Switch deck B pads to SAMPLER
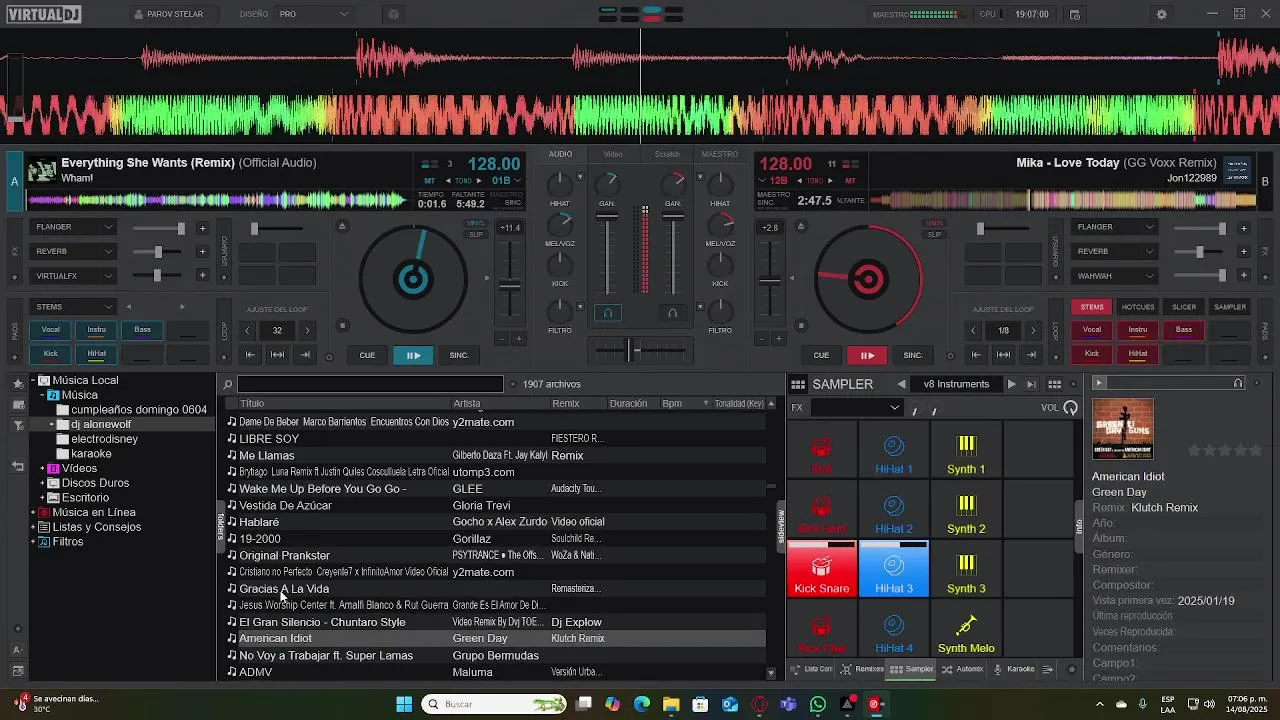 pyautogui.click(x=1230, y=307)
